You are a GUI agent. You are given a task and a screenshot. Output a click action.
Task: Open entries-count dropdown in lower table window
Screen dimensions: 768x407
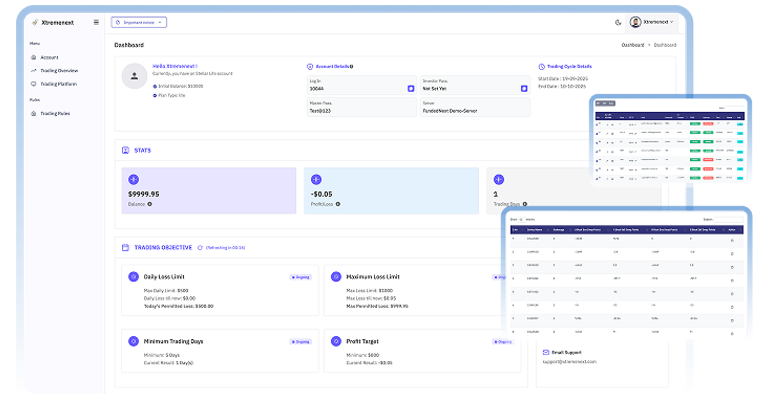pos(521,219)
